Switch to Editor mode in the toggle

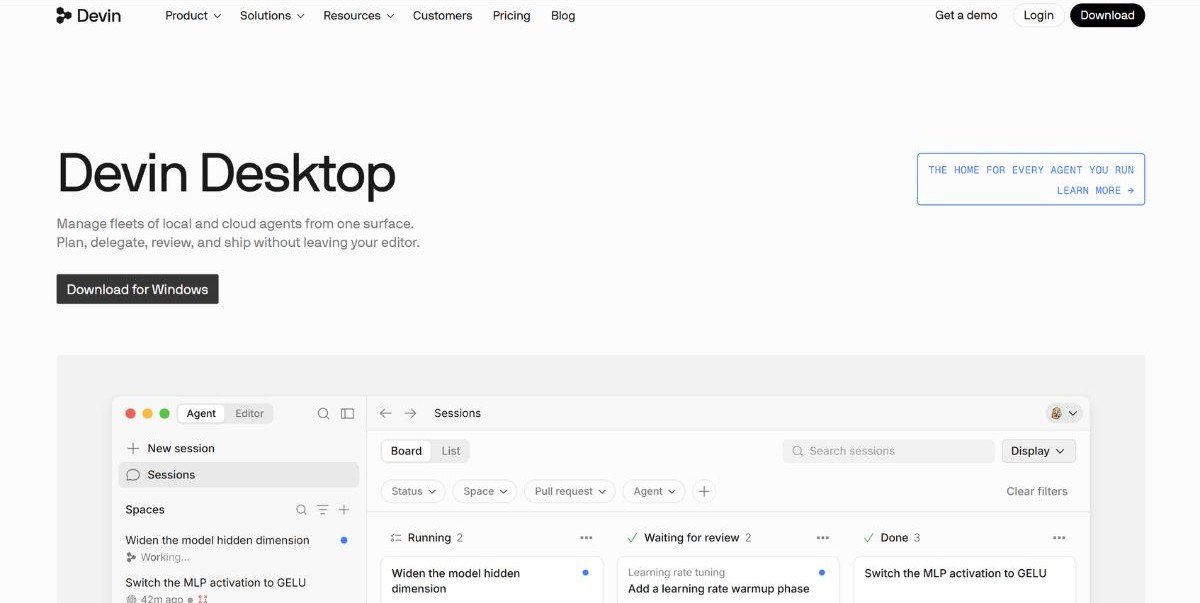pos(249,413)
